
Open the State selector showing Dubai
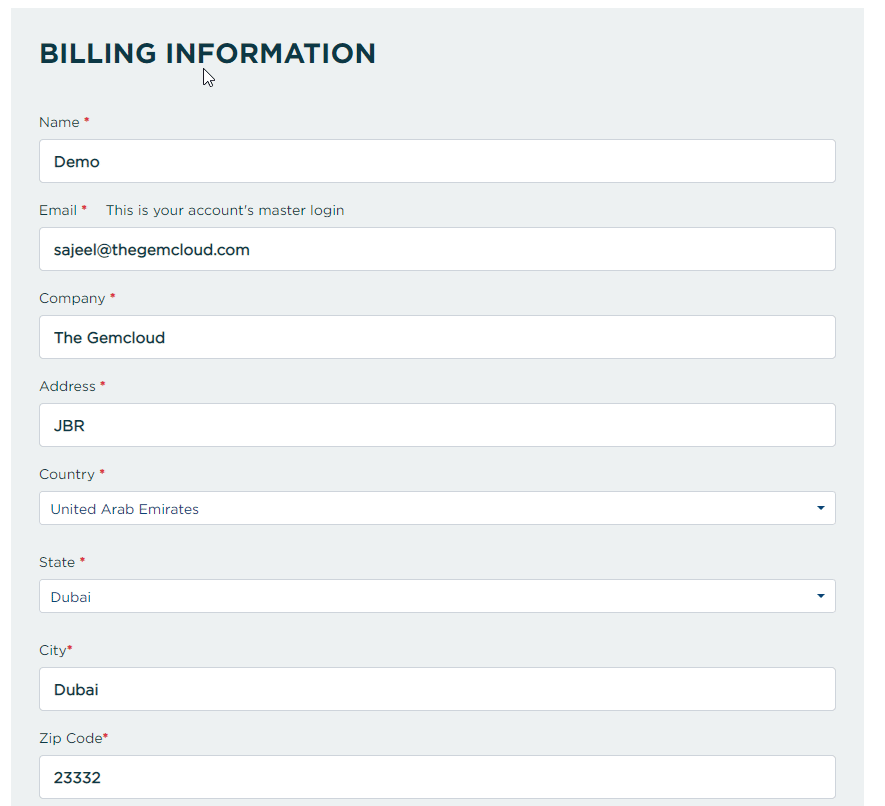(x=437, y=596)
